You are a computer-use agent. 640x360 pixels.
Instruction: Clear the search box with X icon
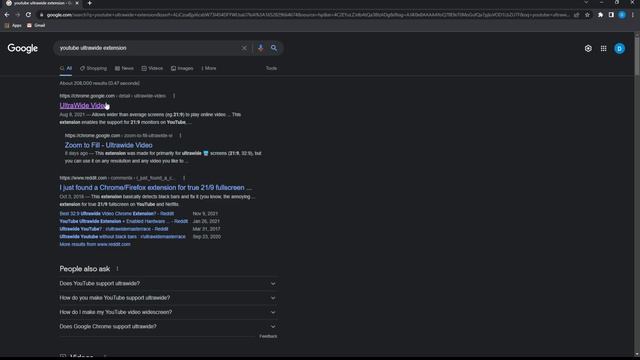click(244, 48)
